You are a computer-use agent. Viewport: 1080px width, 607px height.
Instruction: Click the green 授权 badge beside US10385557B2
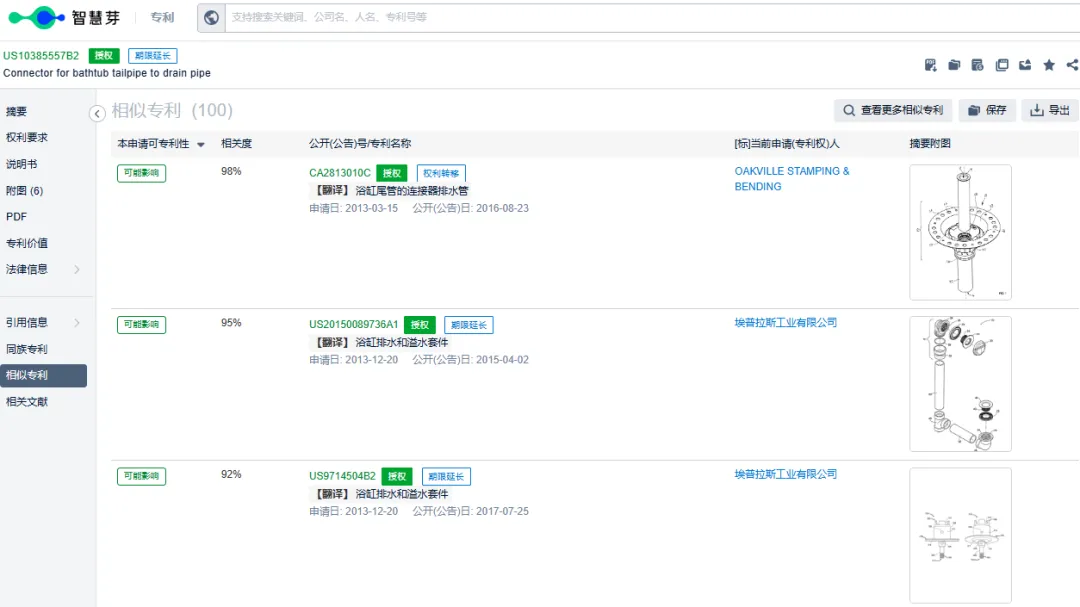coord(104,56)
